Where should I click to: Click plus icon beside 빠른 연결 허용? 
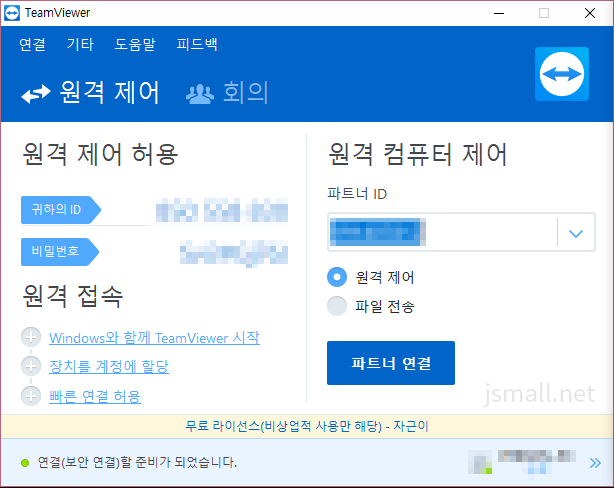coord(31,396)
